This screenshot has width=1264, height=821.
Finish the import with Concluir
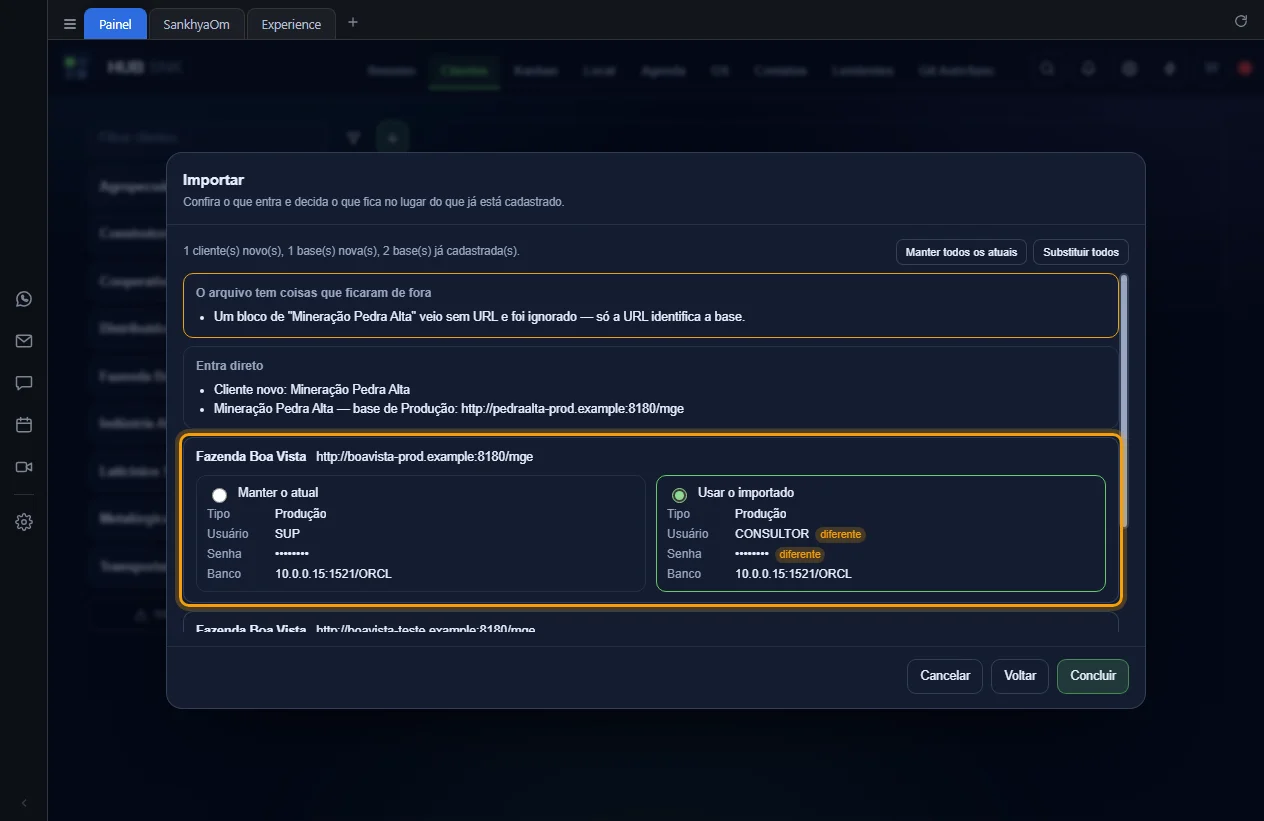pos(1093,676)
